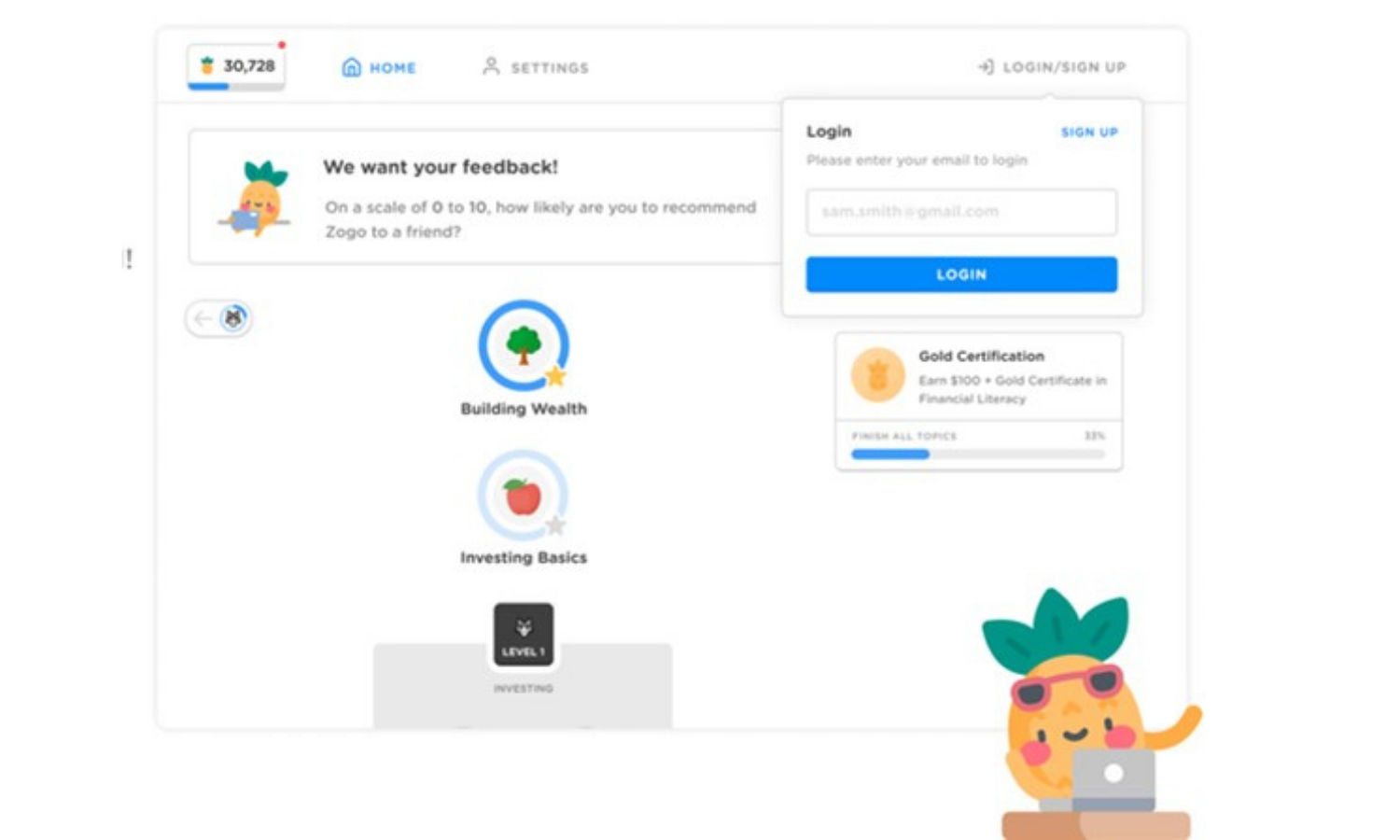This screenshot has height=840, width=1400.
Task: Click the Home house icon
Action: (352, 67)
